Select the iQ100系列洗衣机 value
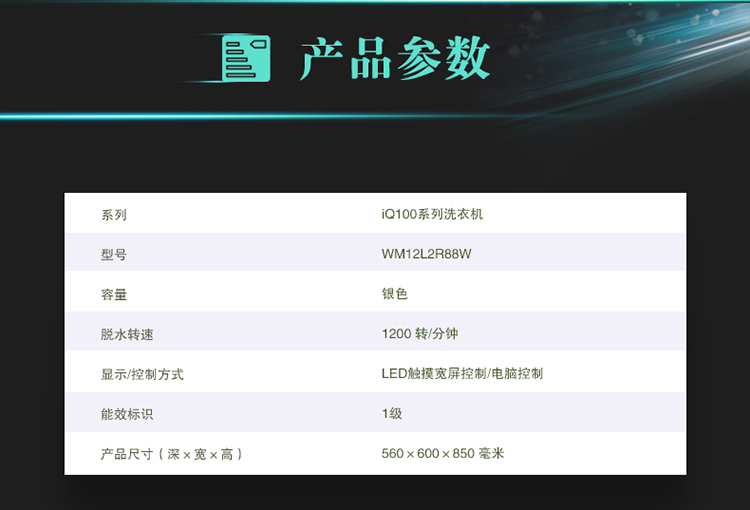This screenshot has width=750, height=510. point(432,214)
